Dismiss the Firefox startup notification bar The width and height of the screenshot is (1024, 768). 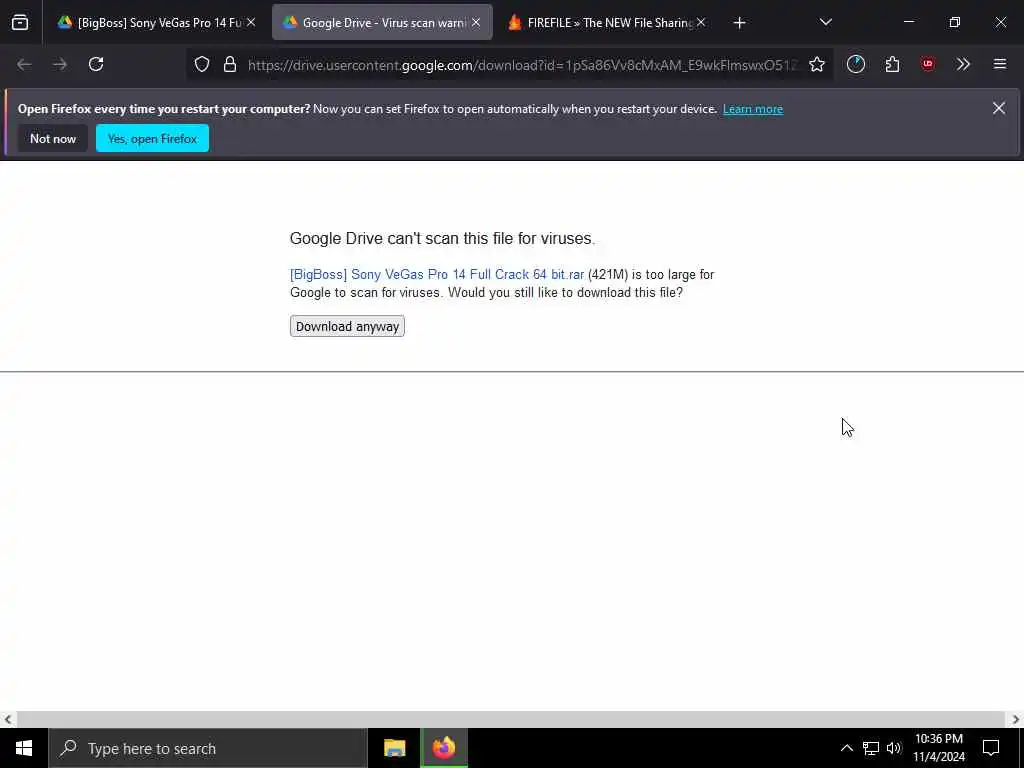(999, 108)
